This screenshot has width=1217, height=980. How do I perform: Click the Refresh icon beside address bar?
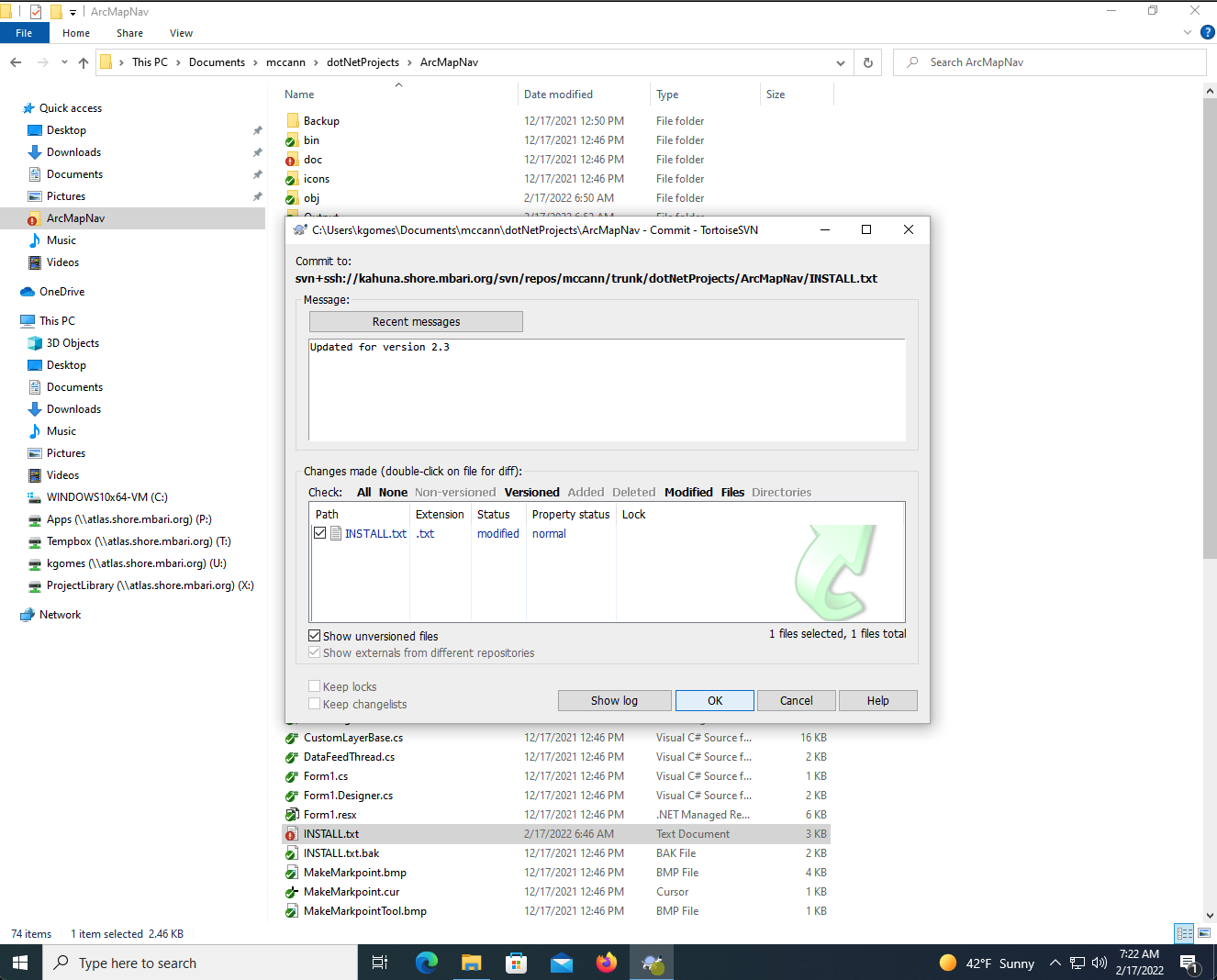click(867, 62)
